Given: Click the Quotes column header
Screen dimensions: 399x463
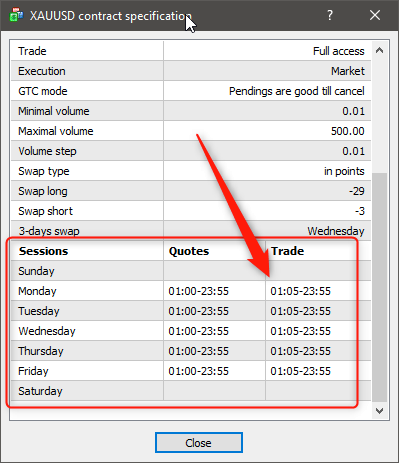Looking at the screenshot, I should pos(189,251).
